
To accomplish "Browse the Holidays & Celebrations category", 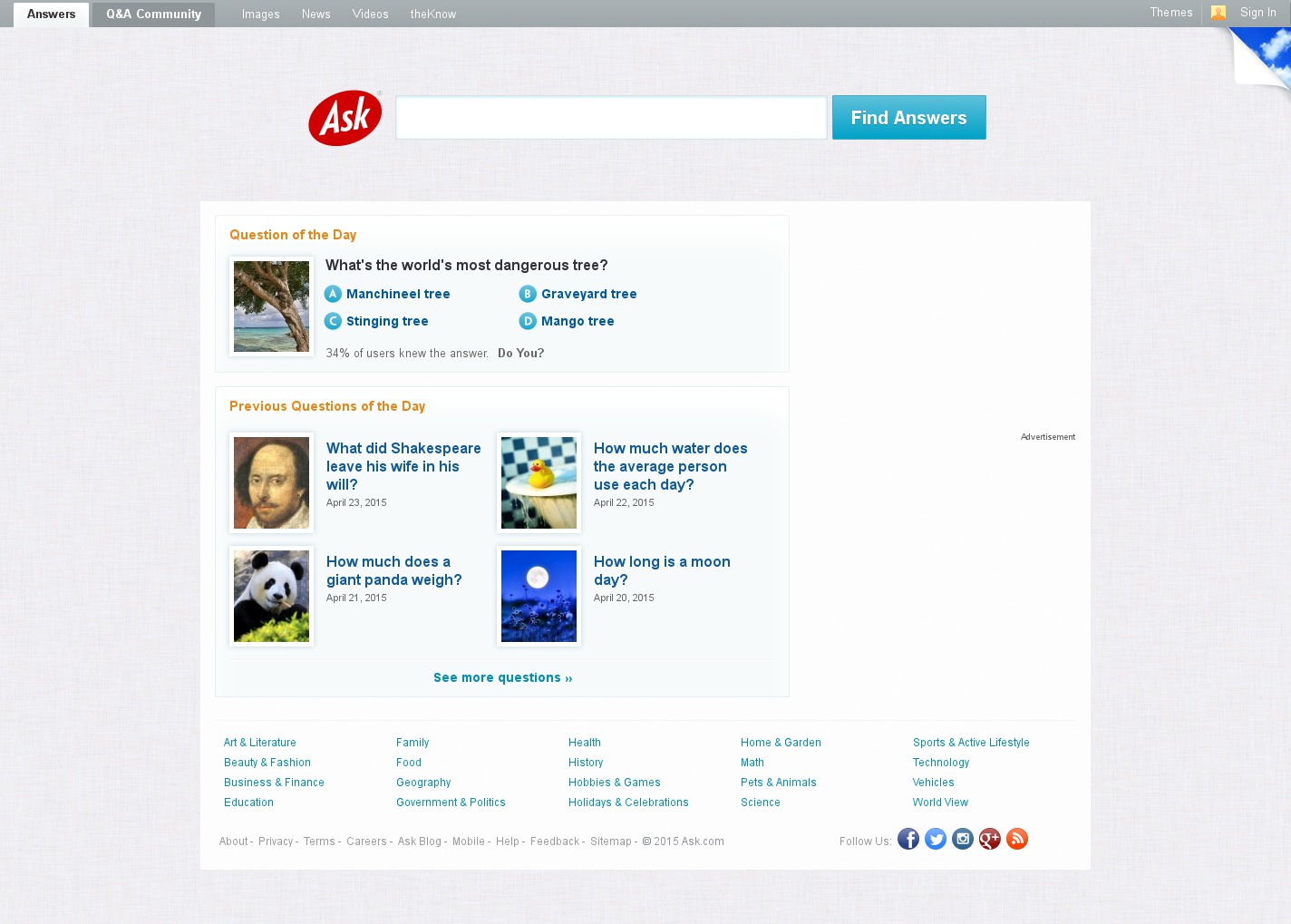I will (628, 802).
